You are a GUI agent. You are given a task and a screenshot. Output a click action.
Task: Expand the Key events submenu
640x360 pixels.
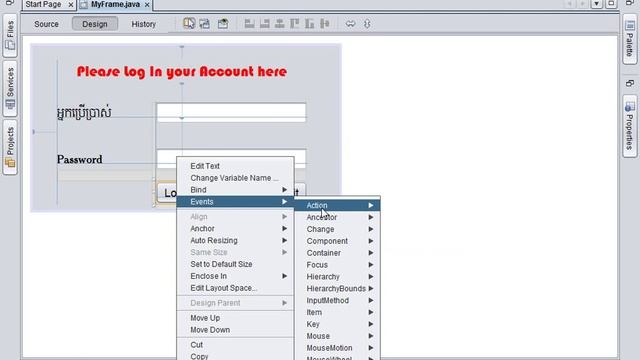tap(338, 324)
